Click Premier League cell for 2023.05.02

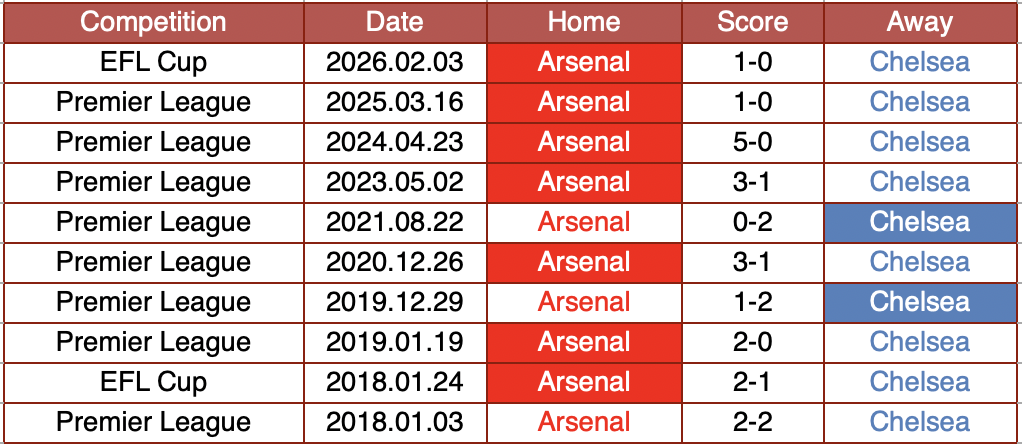pos(153,182)
